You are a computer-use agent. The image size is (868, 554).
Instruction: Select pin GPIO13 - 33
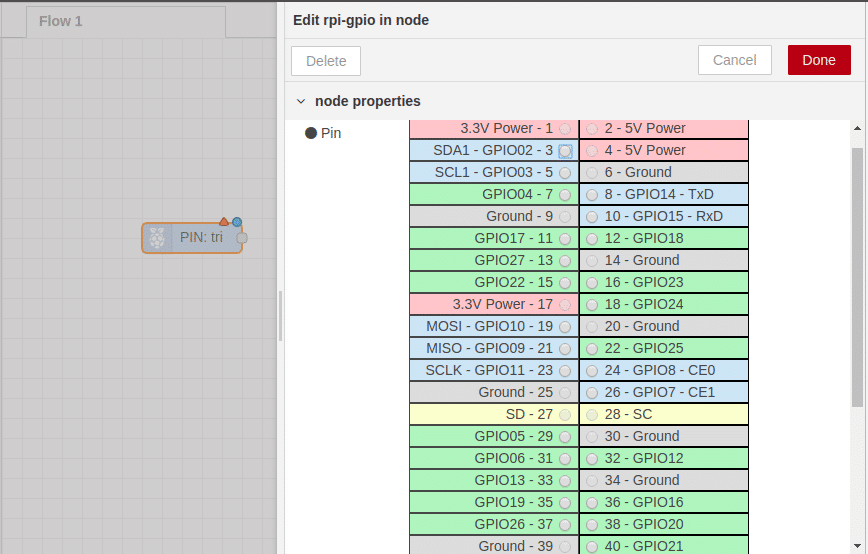pyautogui.click(x=565, y=481)
